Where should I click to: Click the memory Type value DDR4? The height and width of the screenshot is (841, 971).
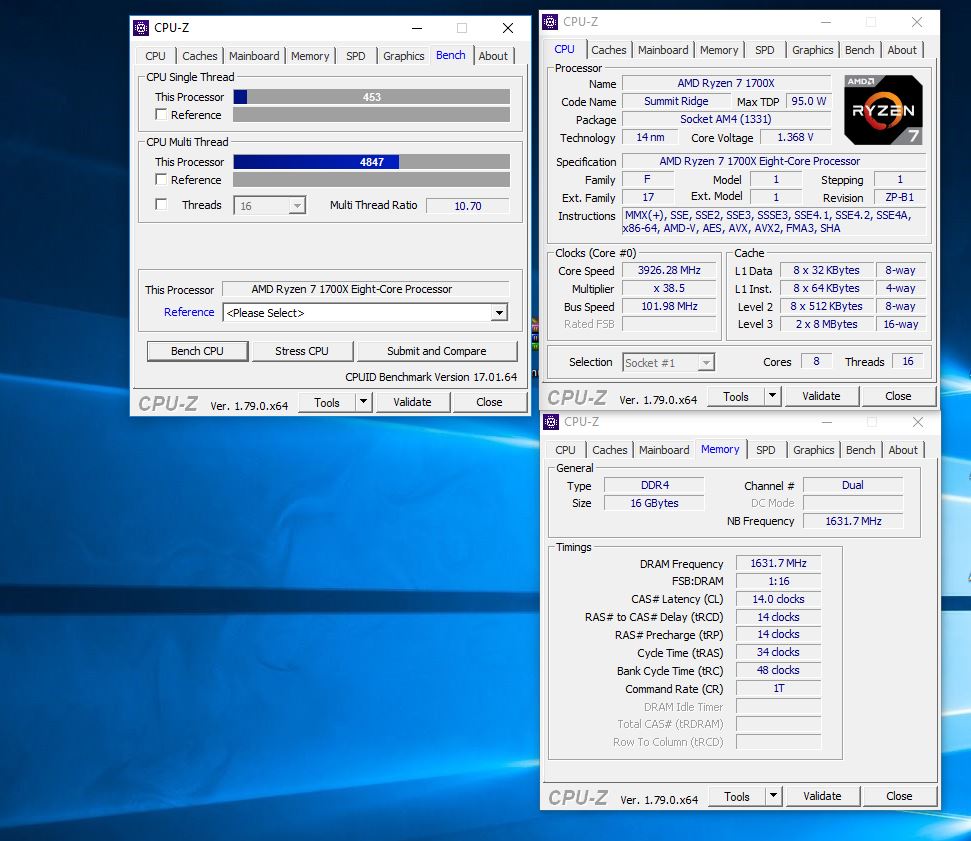click(655, 485)
